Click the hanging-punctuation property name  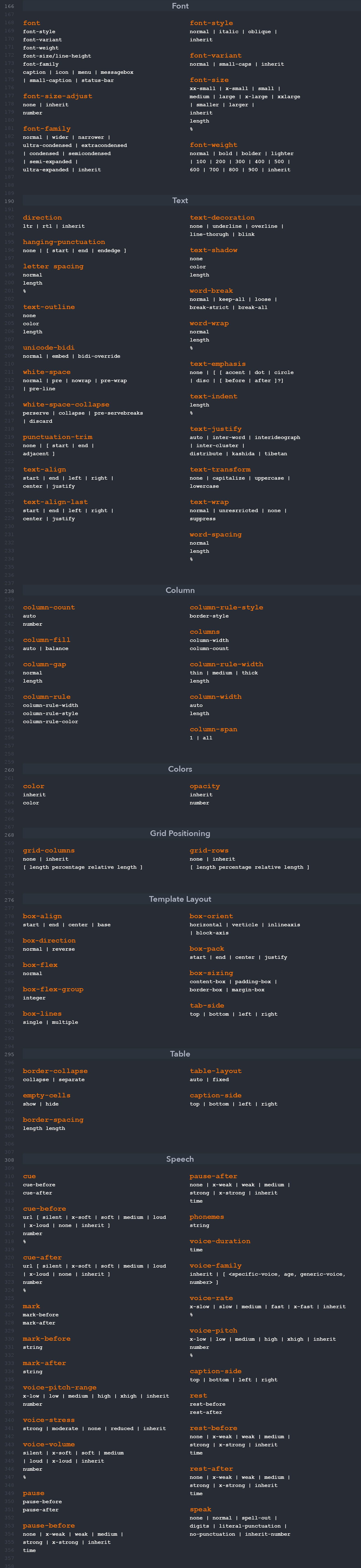[x=64, y=242]
